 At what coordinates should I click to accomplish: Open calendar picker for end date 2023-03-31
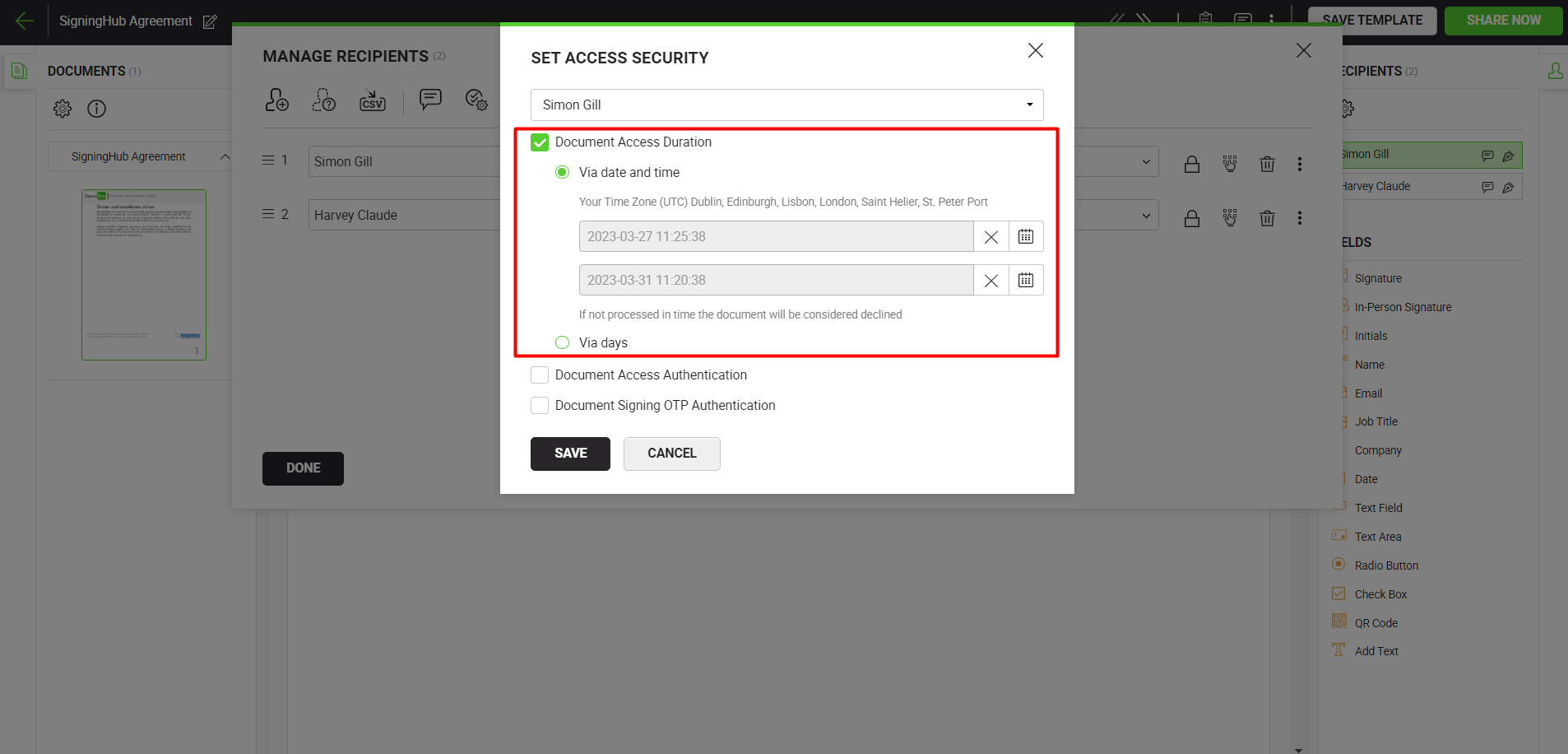(1025, 281)
